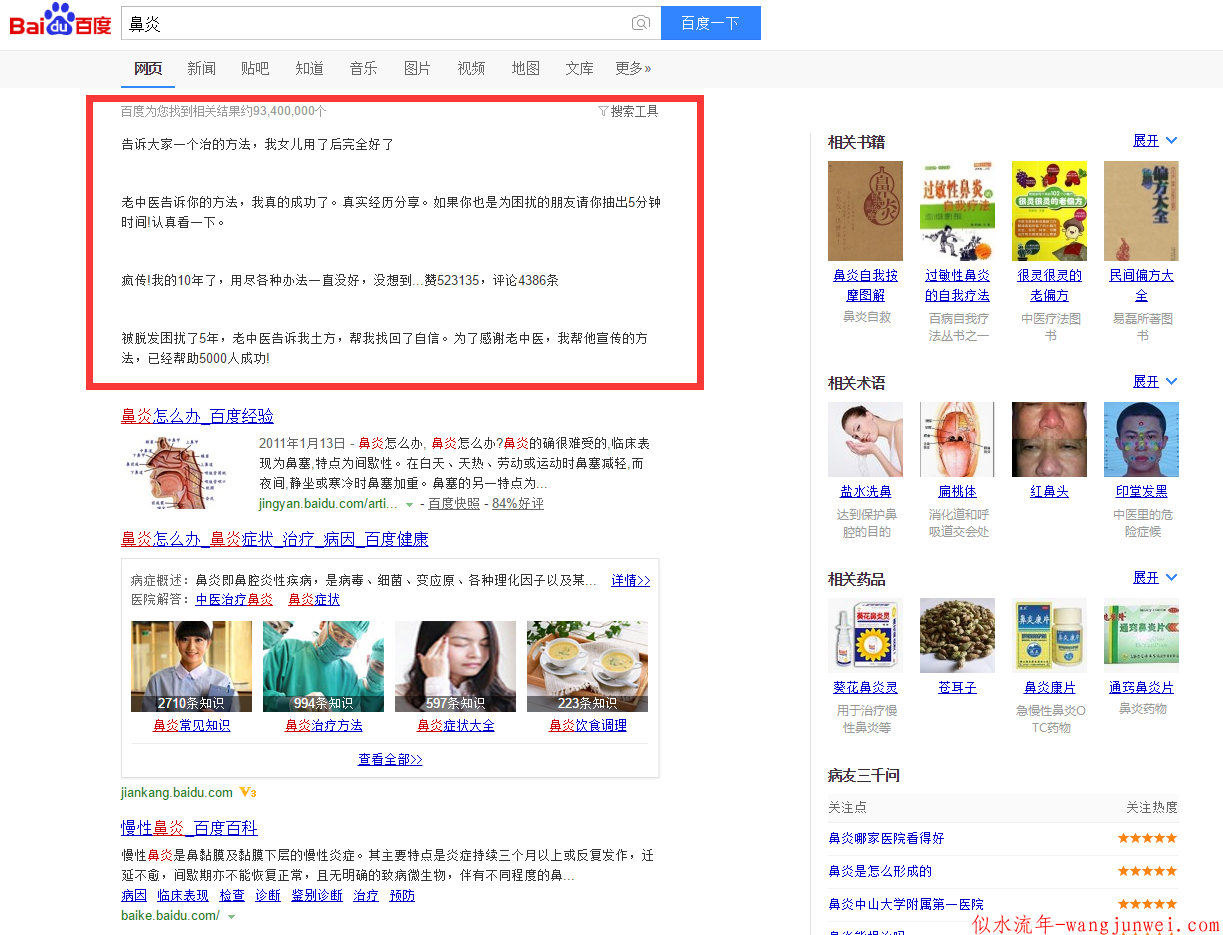Image resolution: width=1223 pixels, height=935 pixels.
Task: Open the 鼻炎康片 medicine link
Action: (1049, 688)
